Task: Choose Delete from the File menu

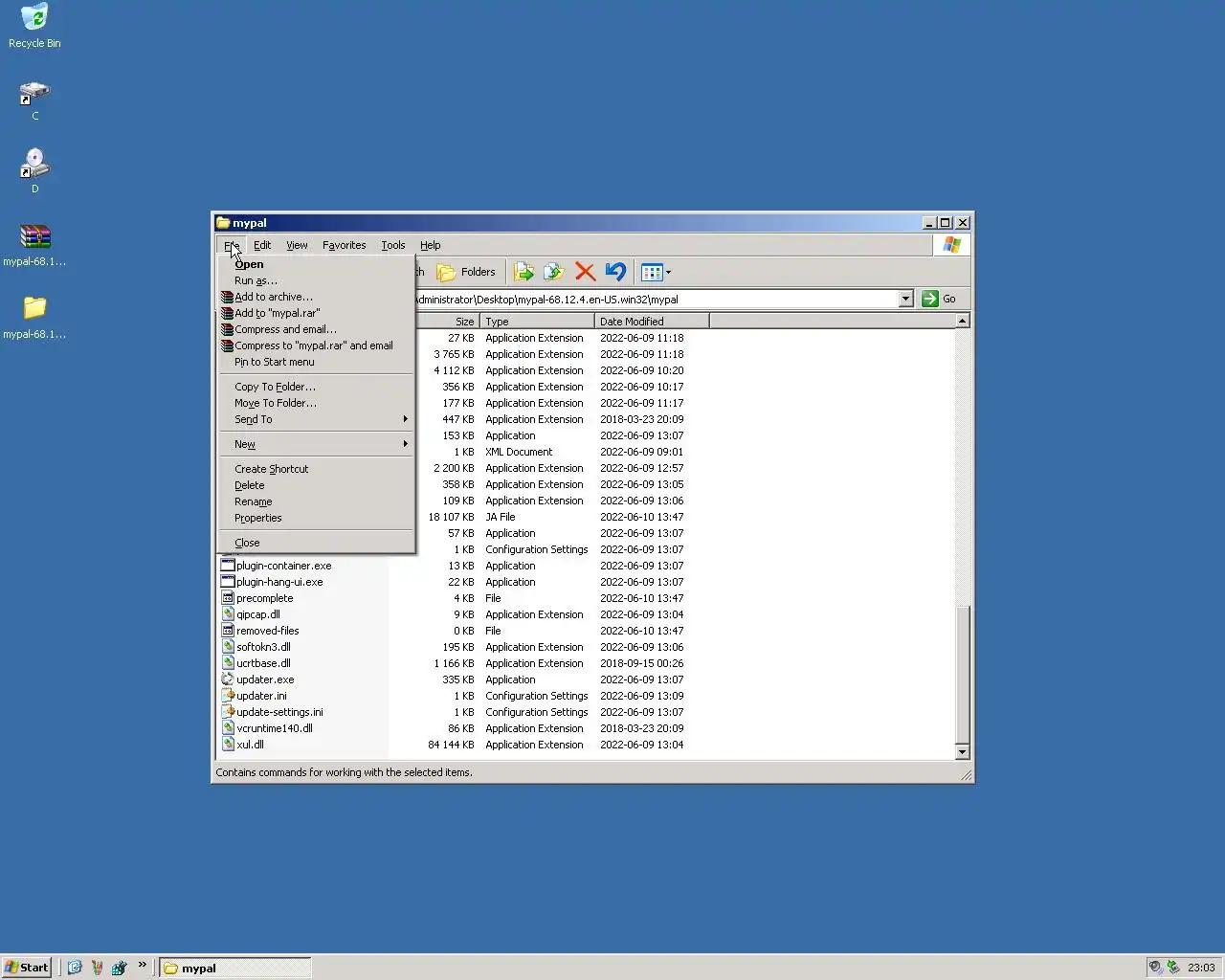Action: [x=316, y=485]
